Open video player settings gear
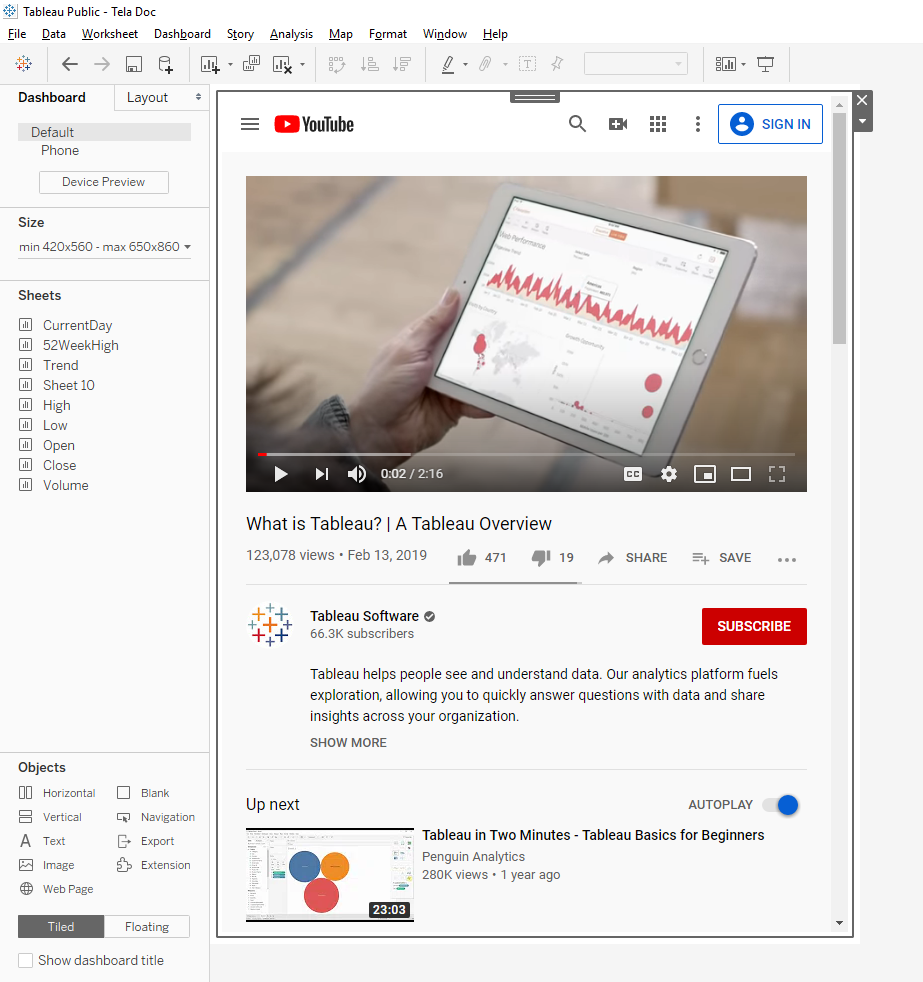 pyautogui.click(x=669, y=474)
